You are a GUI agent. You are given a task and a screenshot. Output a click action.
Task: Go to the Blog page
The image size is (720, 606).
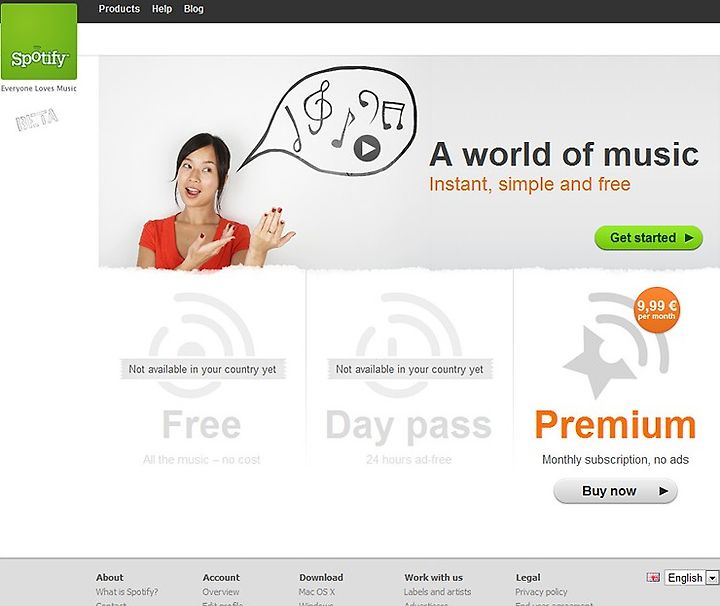[x=194, y=9]
